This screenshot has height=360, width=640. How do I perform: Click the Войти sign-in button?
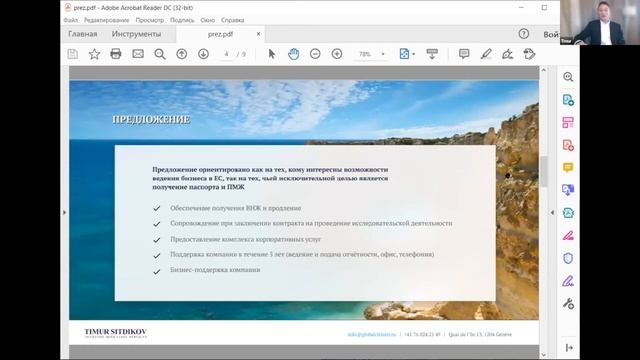tap(551, 35)
